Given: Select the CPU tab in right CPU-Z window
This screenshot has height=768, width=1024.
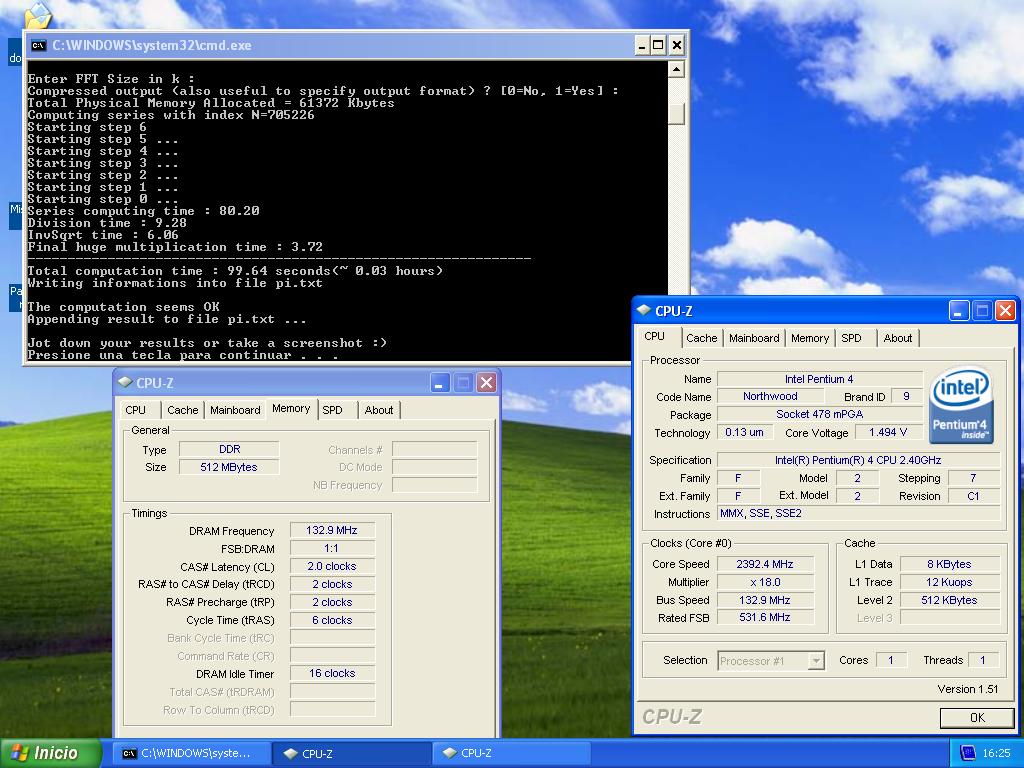Looking at the screenshot, I should tap(654, 336).
